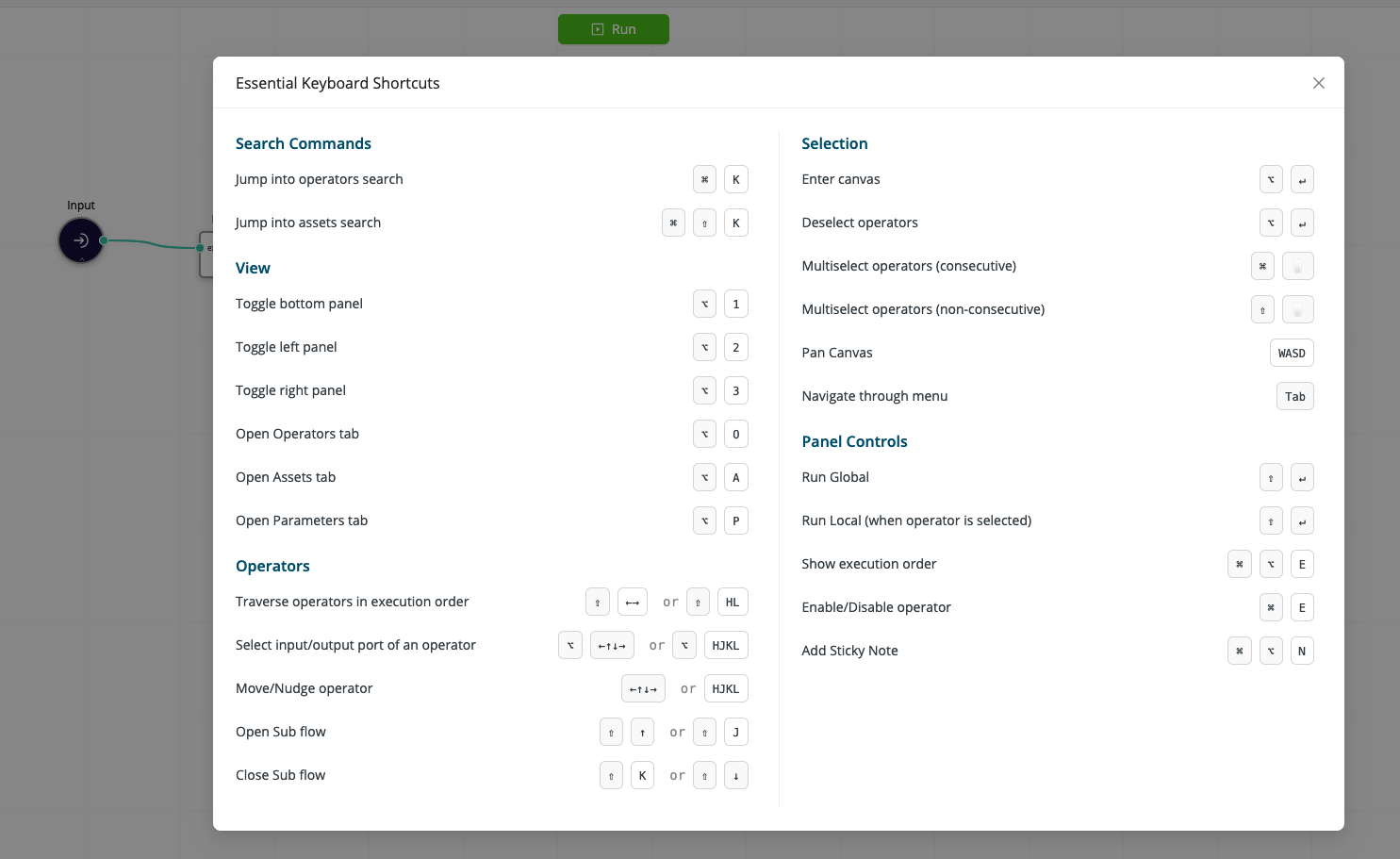Click the play icon inside the Run button

(x=597, y=29)
